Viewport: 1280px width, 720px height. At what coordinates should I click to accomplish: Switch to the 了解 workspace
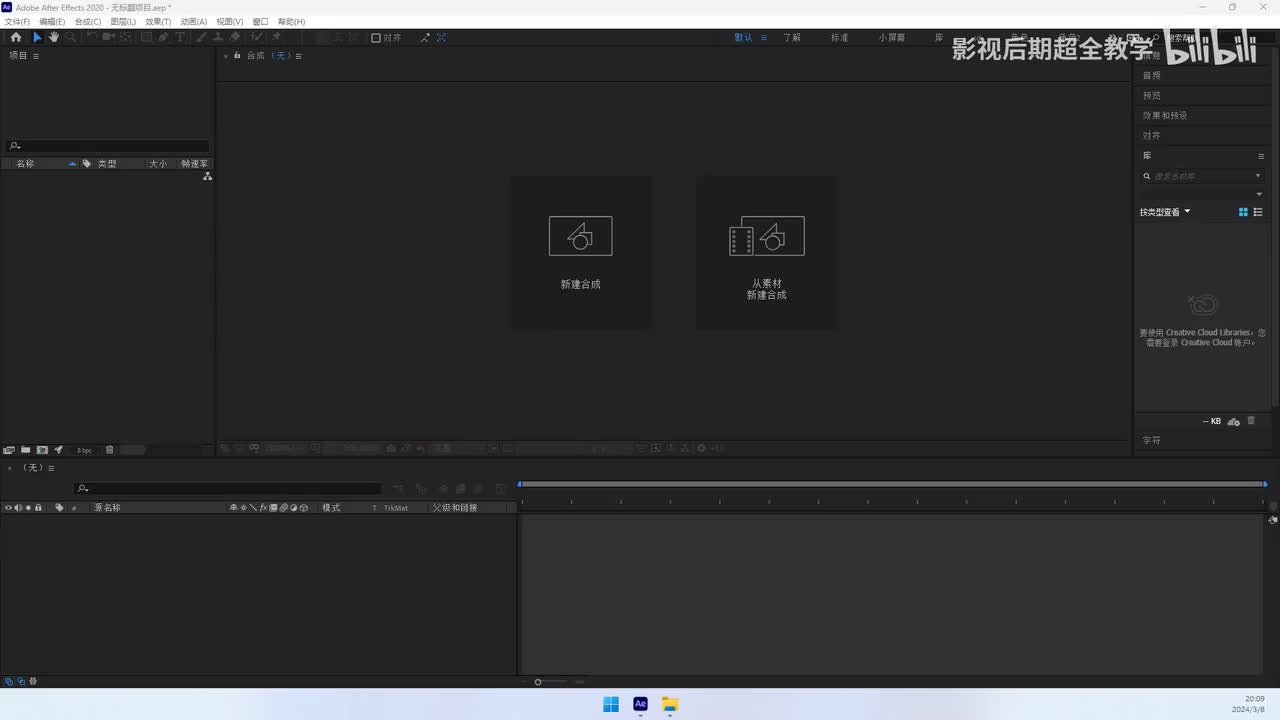click(x=792, y=37)
